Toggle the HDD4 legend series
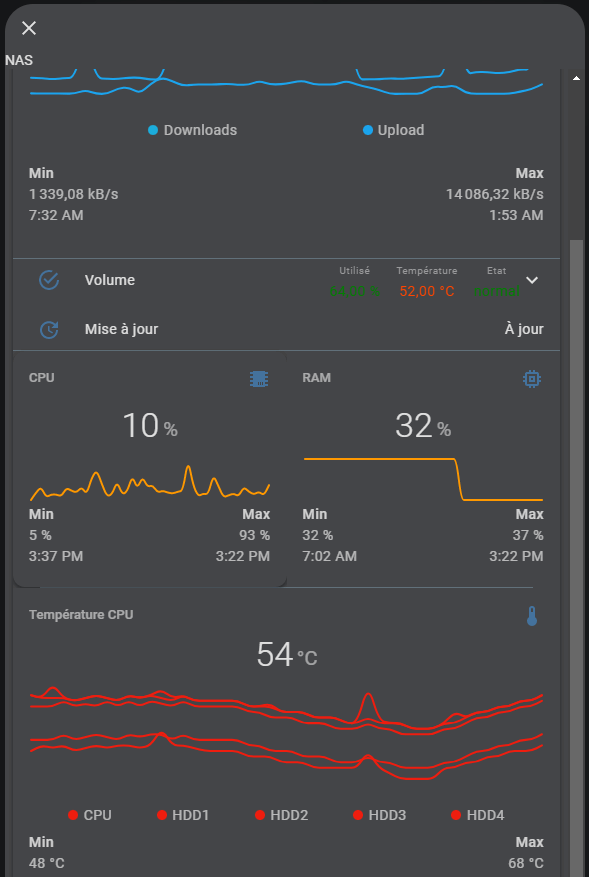Image resolution: width=589 pixels, height=877 pixels. tap(477, 815)
